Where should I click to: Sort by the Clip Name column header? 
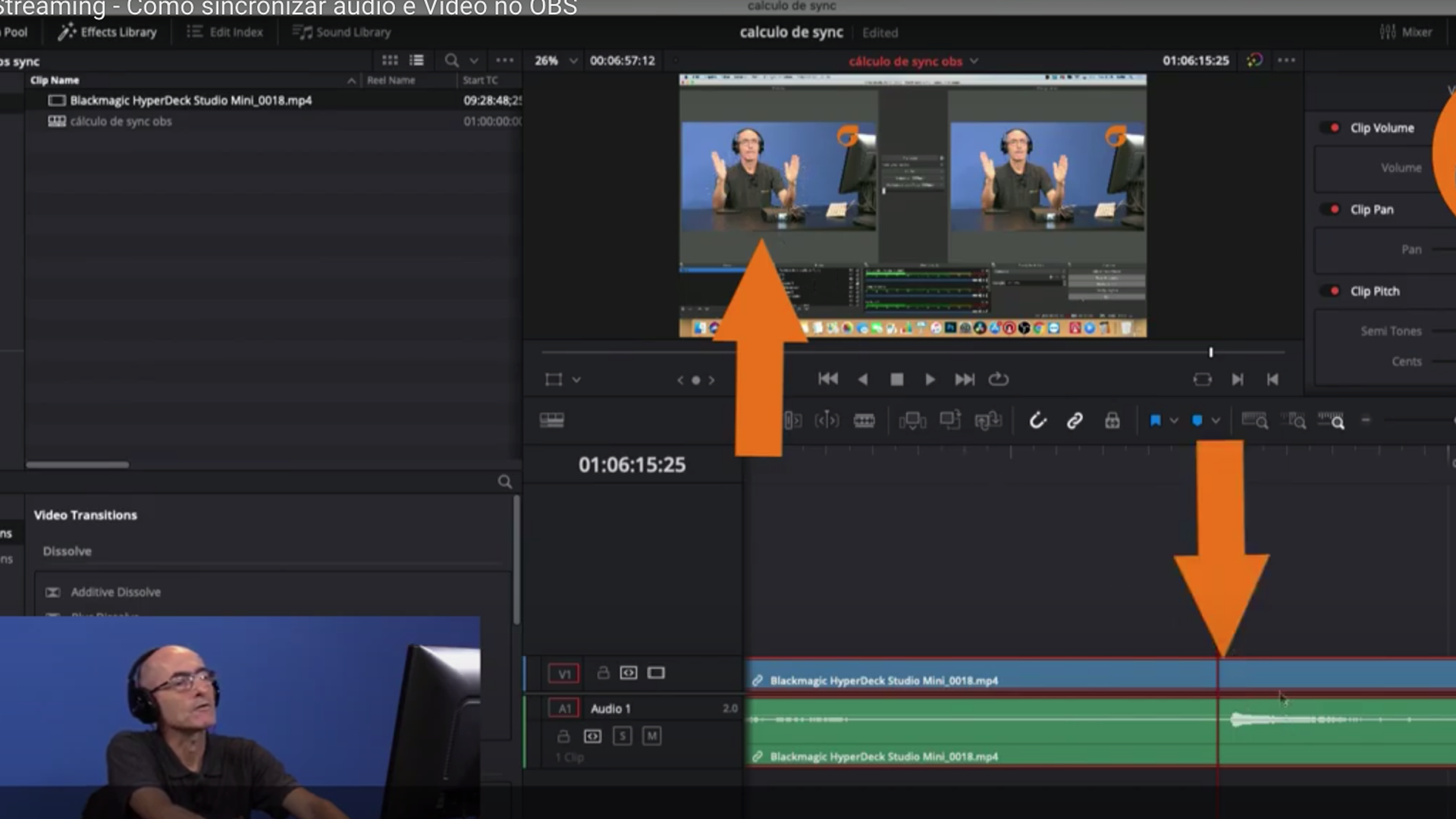point(55,80)
